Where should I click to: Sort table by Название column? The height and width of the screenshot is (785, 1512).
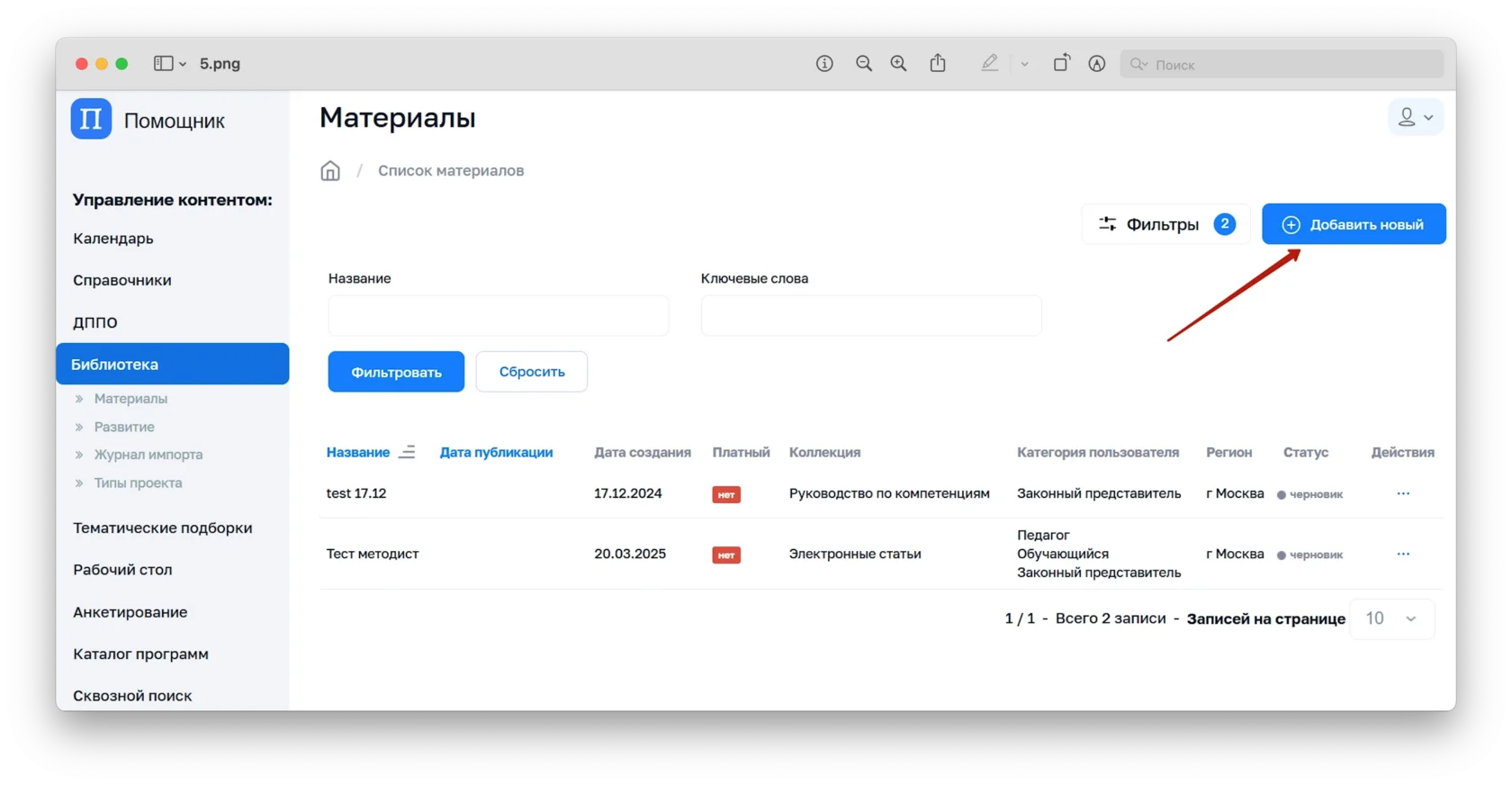click(x=358, y=453)
